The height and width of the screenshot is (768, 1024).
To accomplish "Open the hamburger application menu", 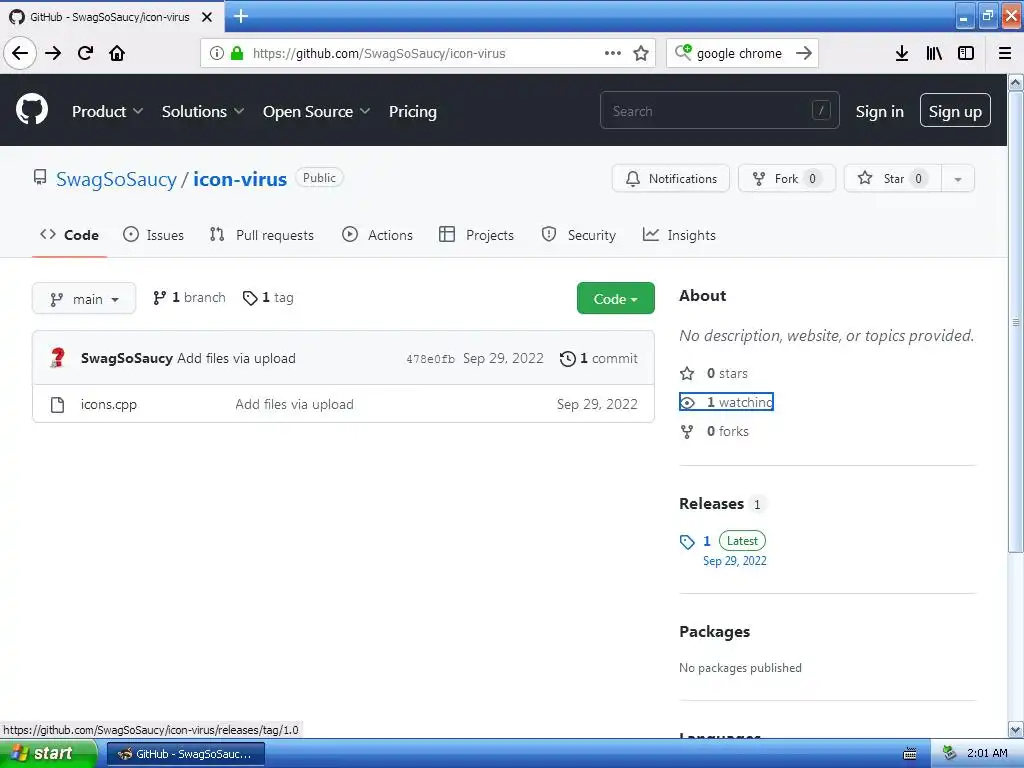I will pos(1005,53).
